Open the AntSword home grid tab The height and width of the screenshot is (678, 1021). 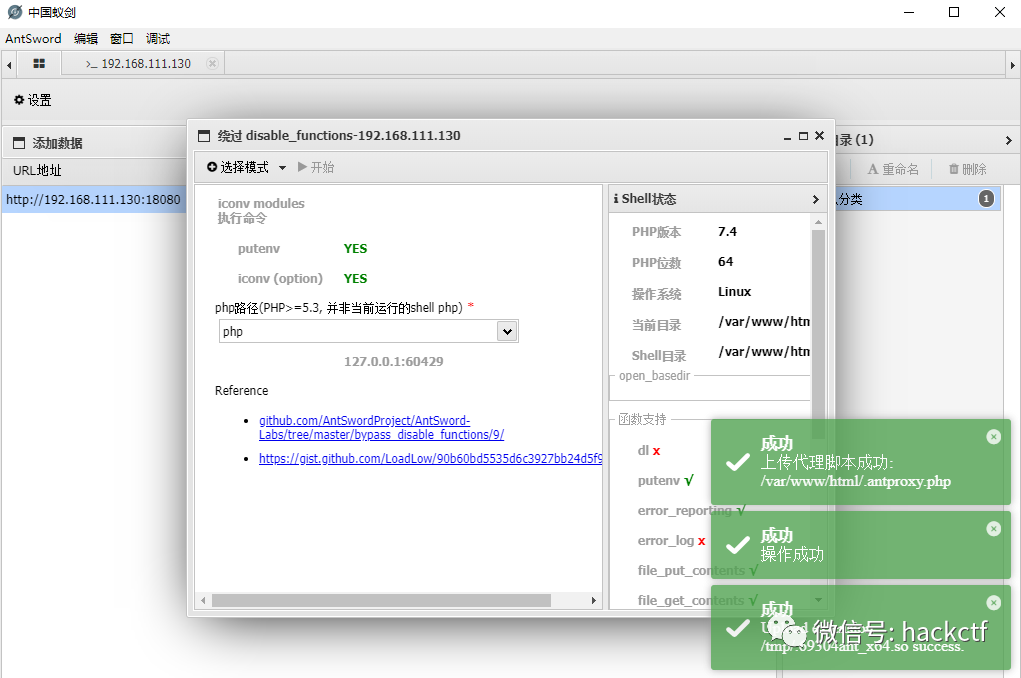click(x=39, y=64)
